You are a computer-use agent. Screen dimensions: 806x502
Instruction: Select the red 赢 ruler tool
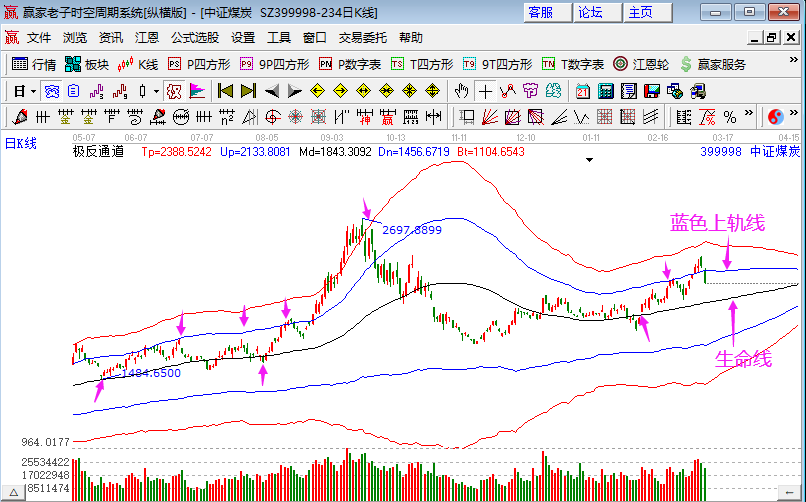tap(388, 117)
